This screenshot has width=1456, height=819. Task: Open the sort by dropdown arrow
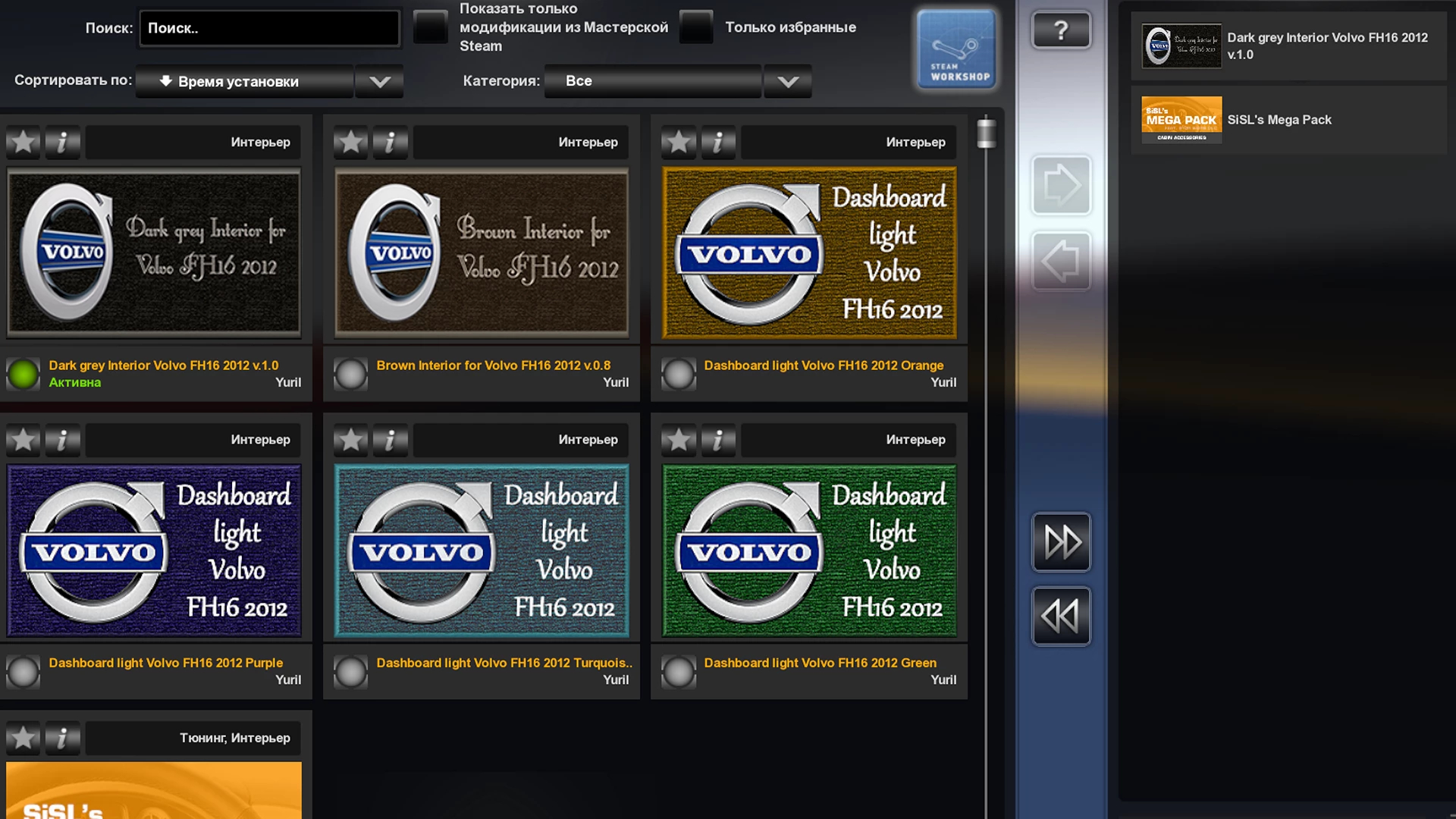[379, 82]
